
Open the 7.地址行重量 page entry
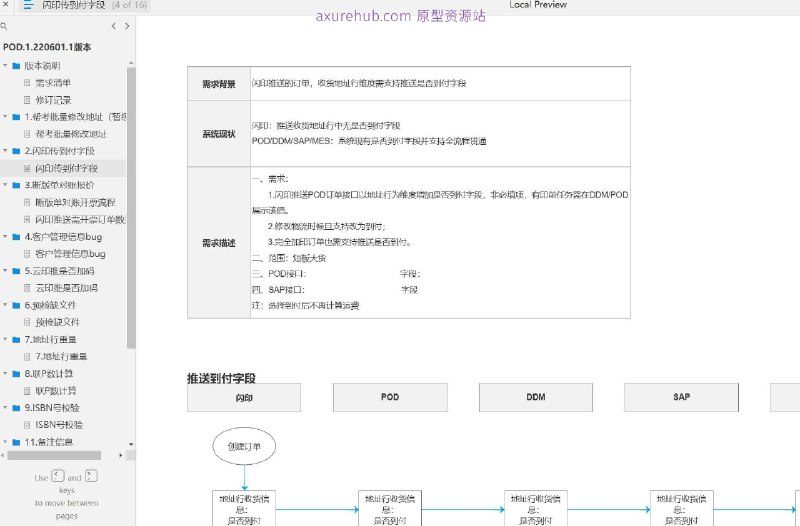tap(61, 356)
